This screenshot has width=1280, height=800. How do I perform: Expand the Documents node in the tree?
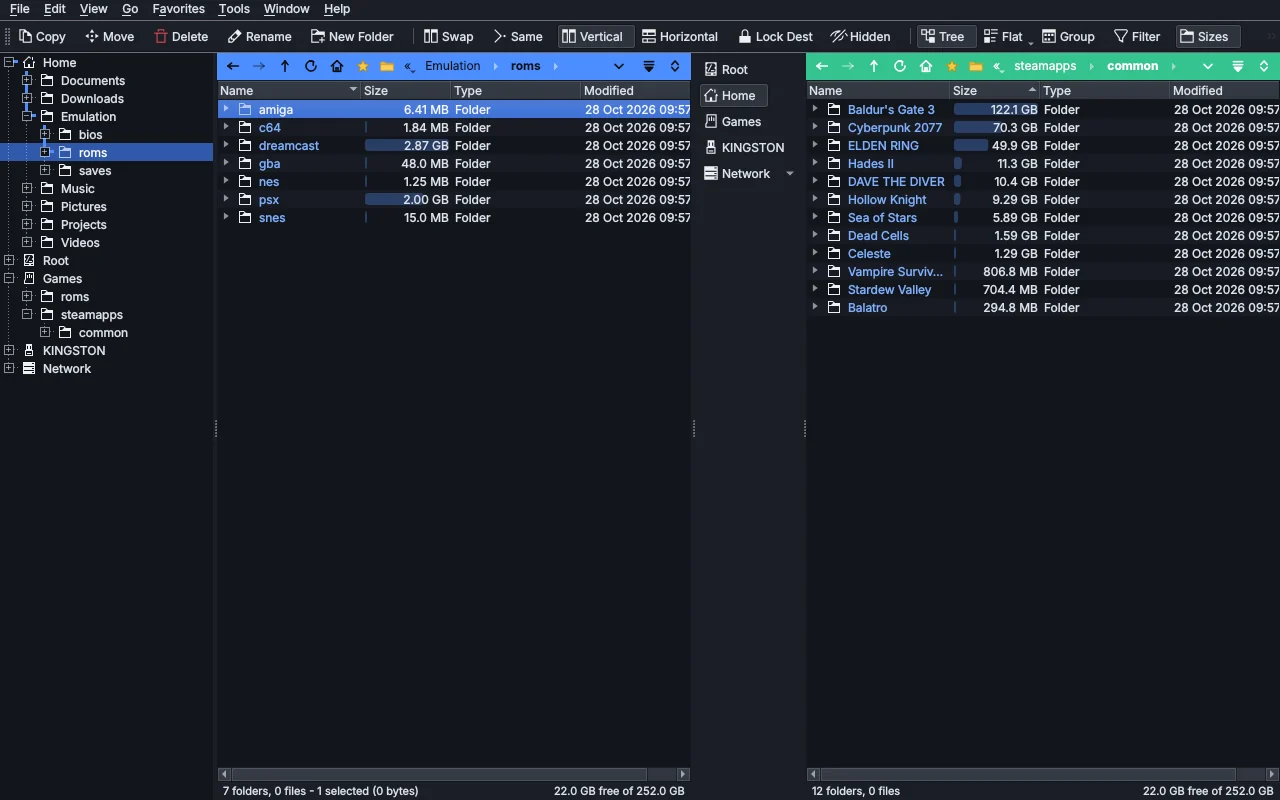coord(27,81)
